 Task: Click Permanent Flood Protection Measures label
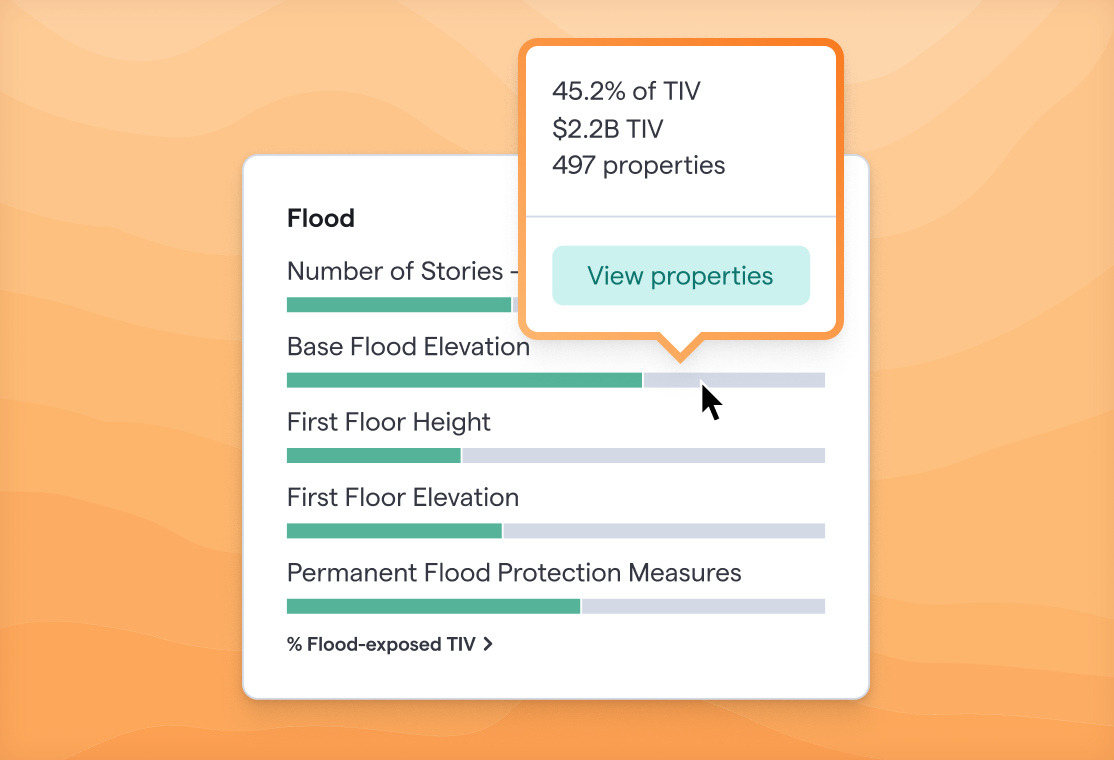[514, 572]
